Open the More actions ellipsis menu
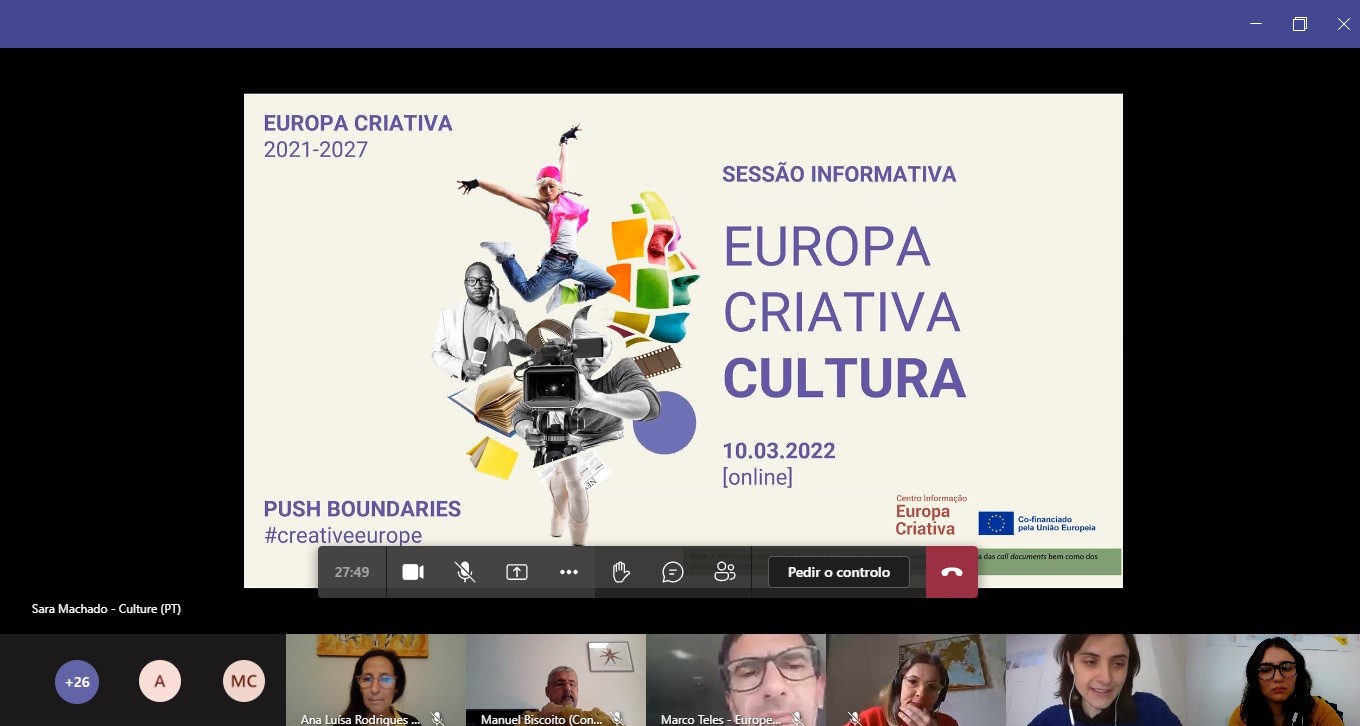1360x726 pixels. click(x=569, y=572)
